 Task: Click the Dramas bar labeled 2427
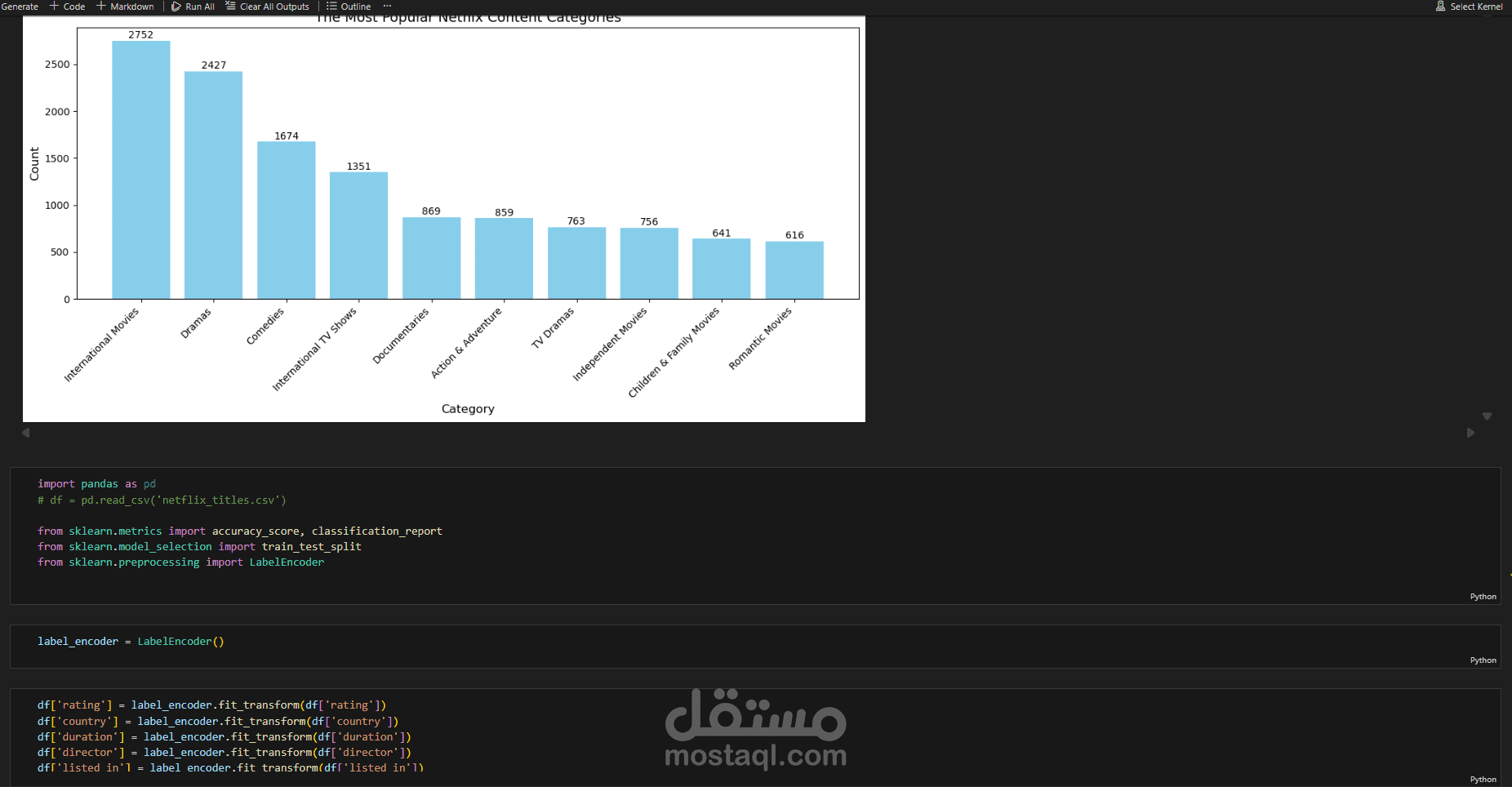click(x=213, y=185)
